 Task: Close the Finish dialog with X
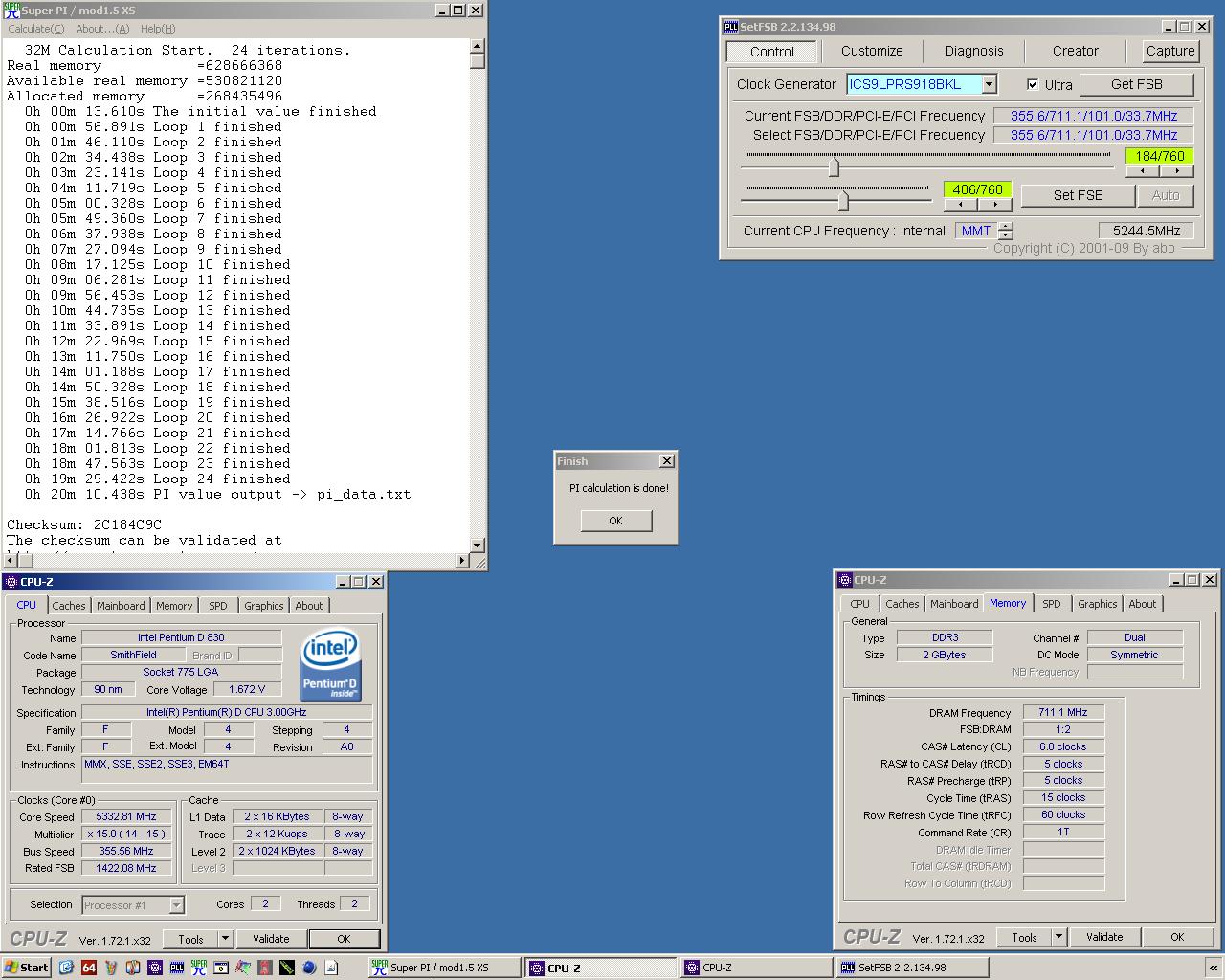click(x=667, y=461)
